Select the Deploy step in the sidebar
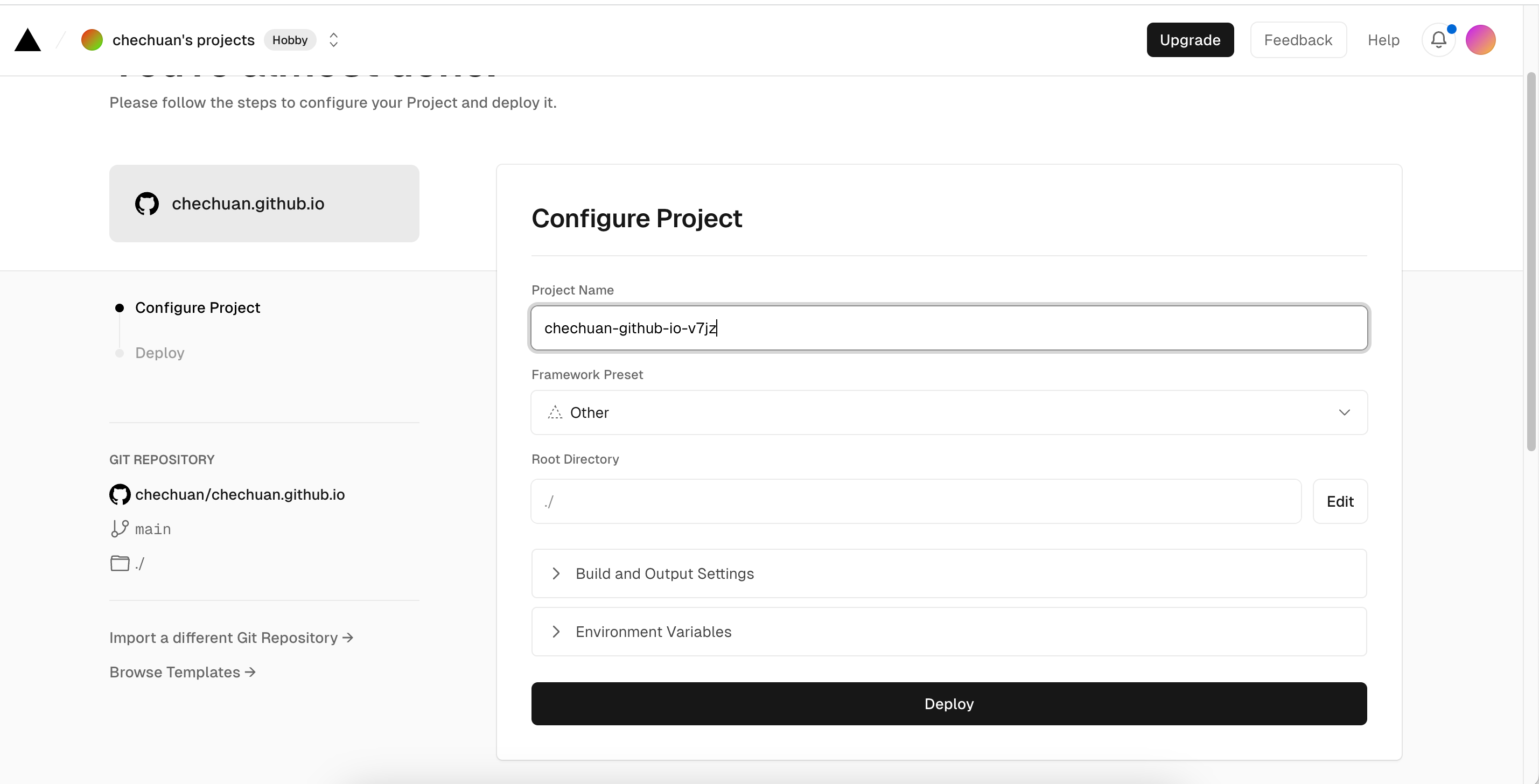 (x=159, y=353)
